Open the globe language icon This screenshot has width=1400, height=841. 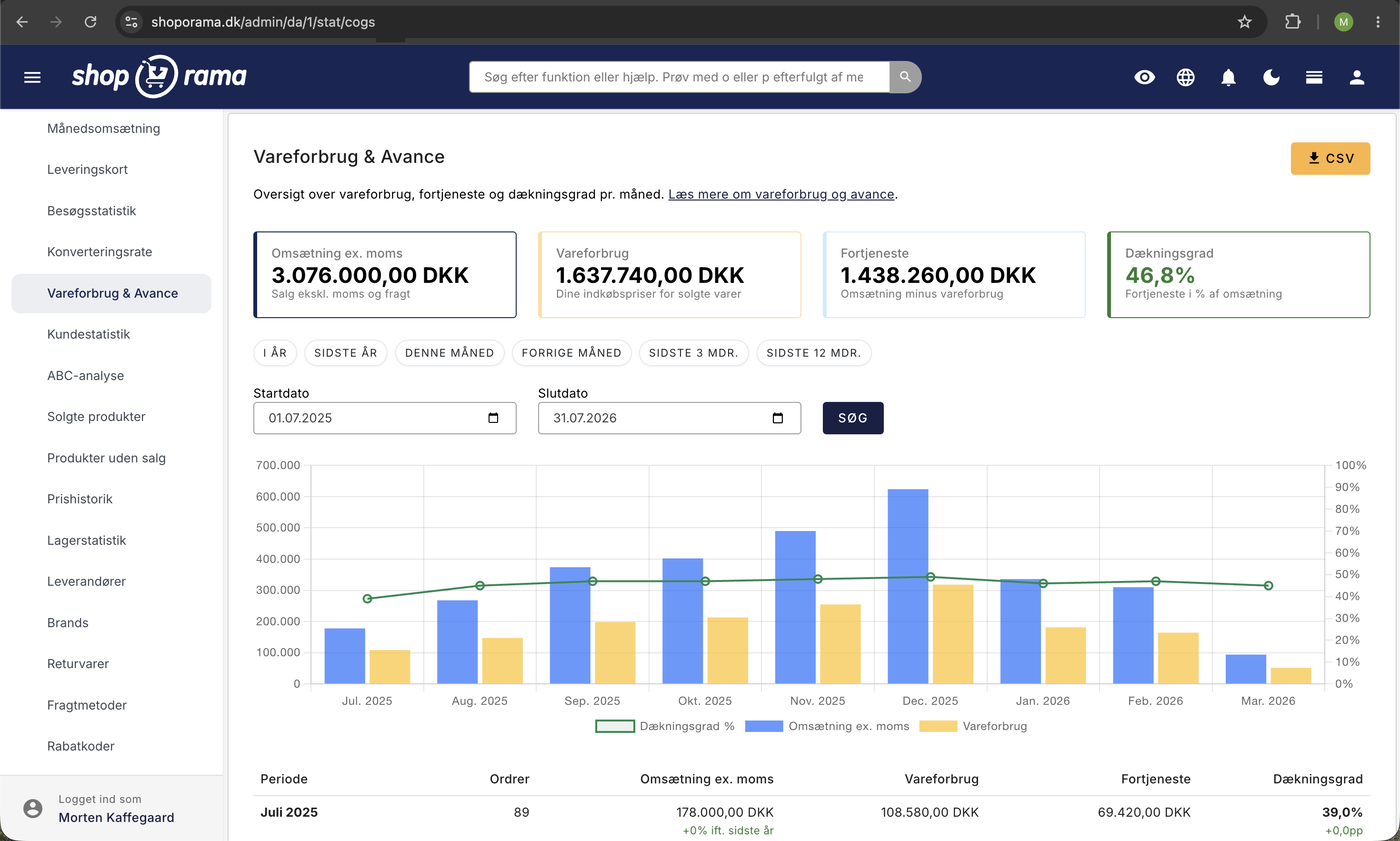coord(1186,77)
